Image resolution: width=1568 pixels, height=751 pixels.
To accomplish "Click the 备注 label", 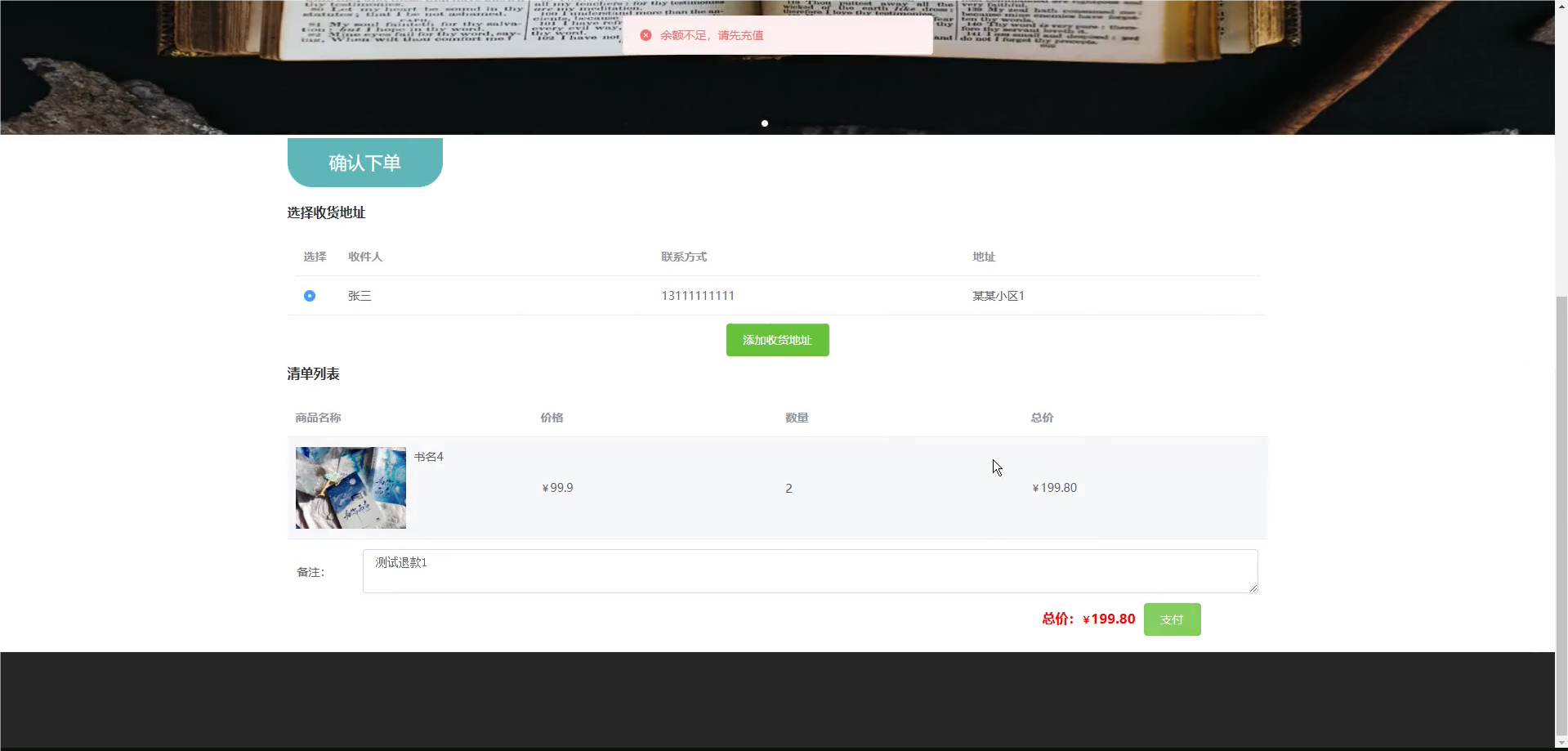I will coord(310,572).
